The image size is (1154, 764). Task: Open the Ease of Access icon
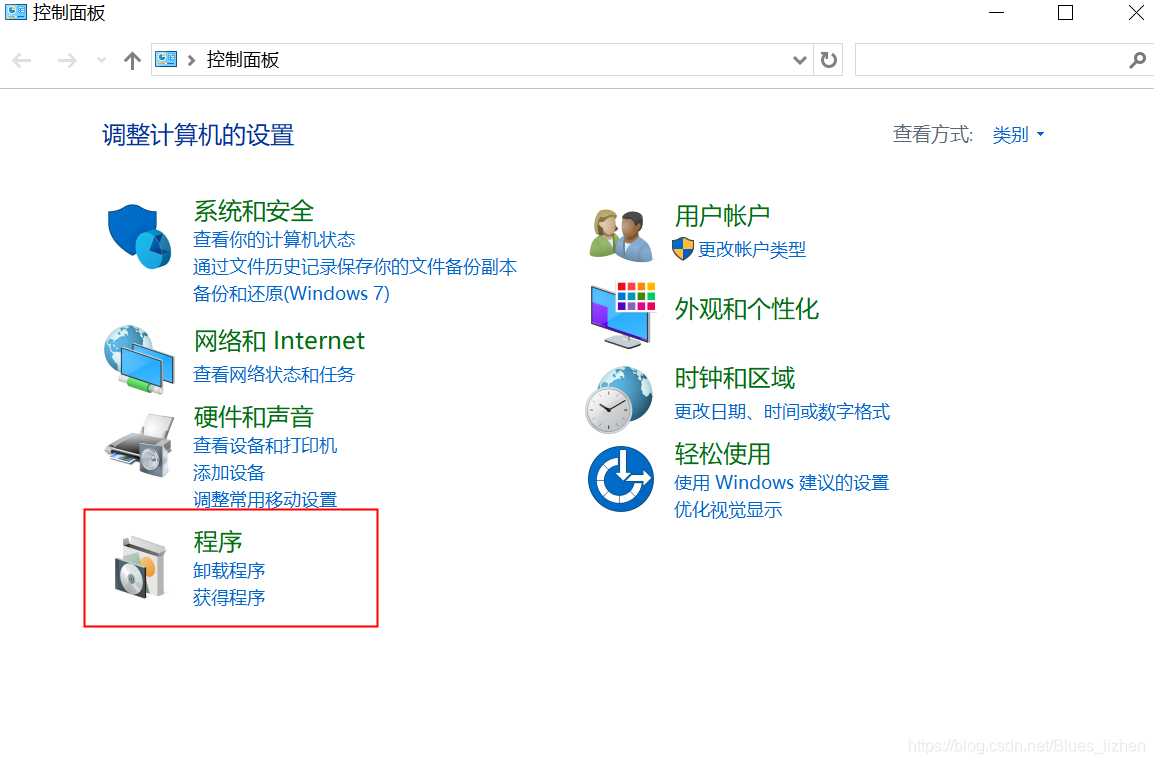pyautogui.click(x=620, y=478)
